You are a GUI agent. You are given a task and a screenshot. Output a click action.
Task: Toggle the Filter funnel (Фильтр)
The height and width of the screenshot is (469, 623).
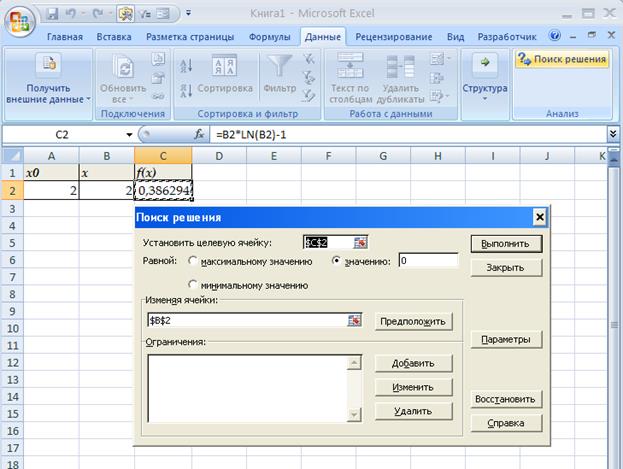(x=280, y=74)
